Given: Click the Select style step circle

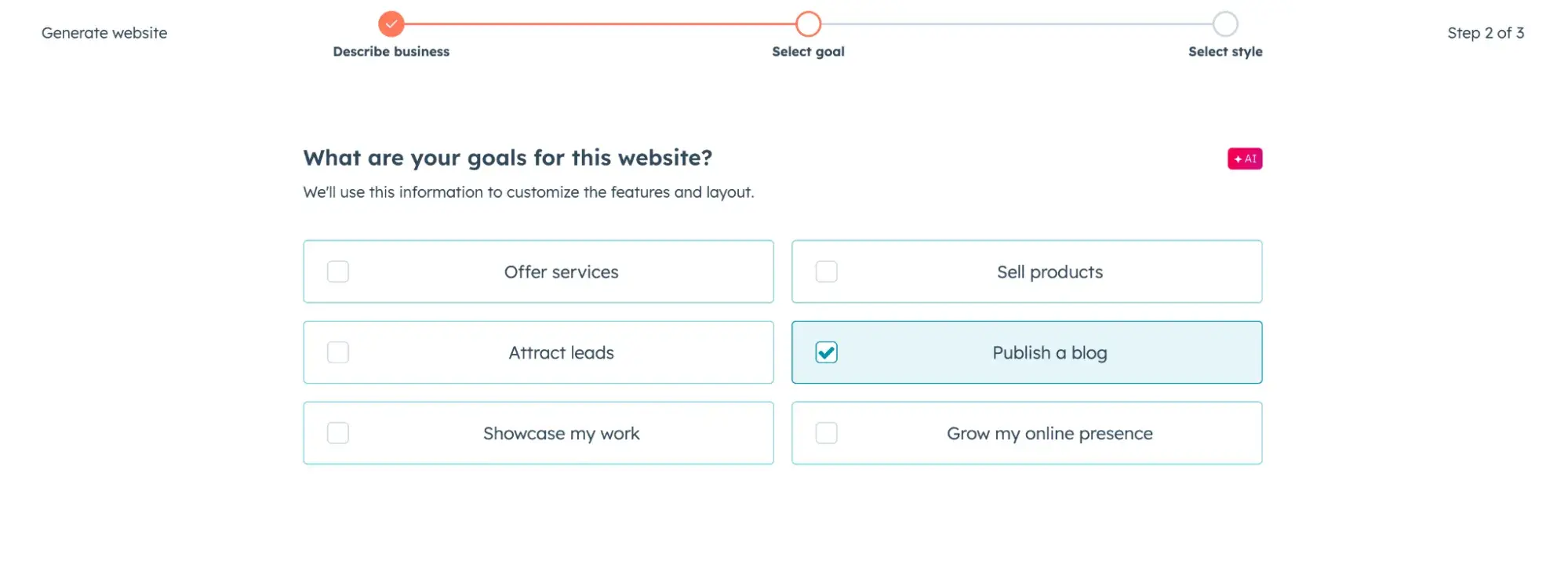Looking at the screenshot, I should click(1224, 24).
